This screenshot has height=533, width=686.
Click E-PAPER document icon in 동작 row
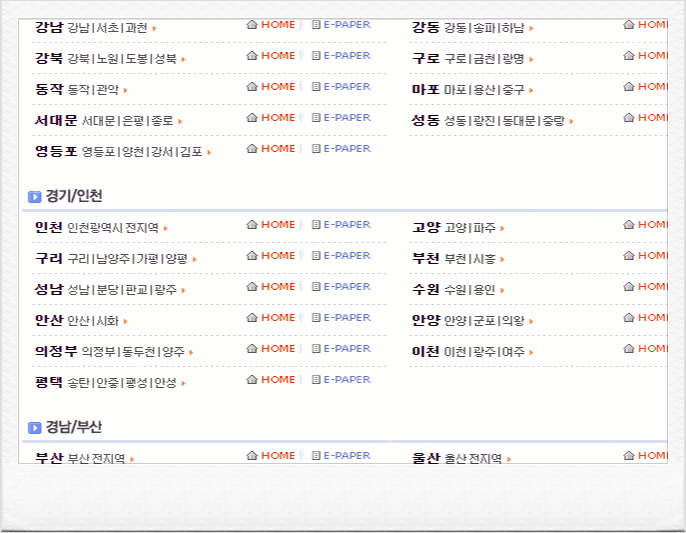pyautogui.click(x=316, y=87)
